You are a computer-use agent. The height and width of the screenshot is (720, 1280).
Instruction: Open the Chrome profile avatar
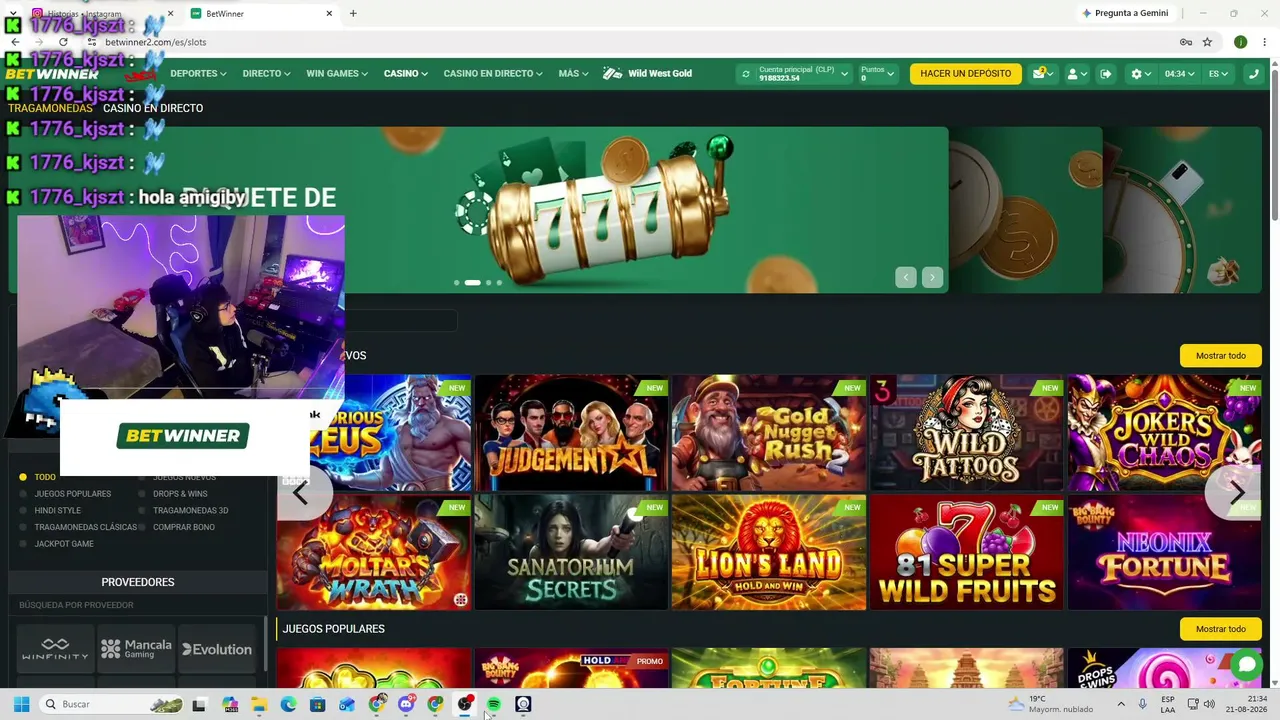click(x=1240, y=42)
